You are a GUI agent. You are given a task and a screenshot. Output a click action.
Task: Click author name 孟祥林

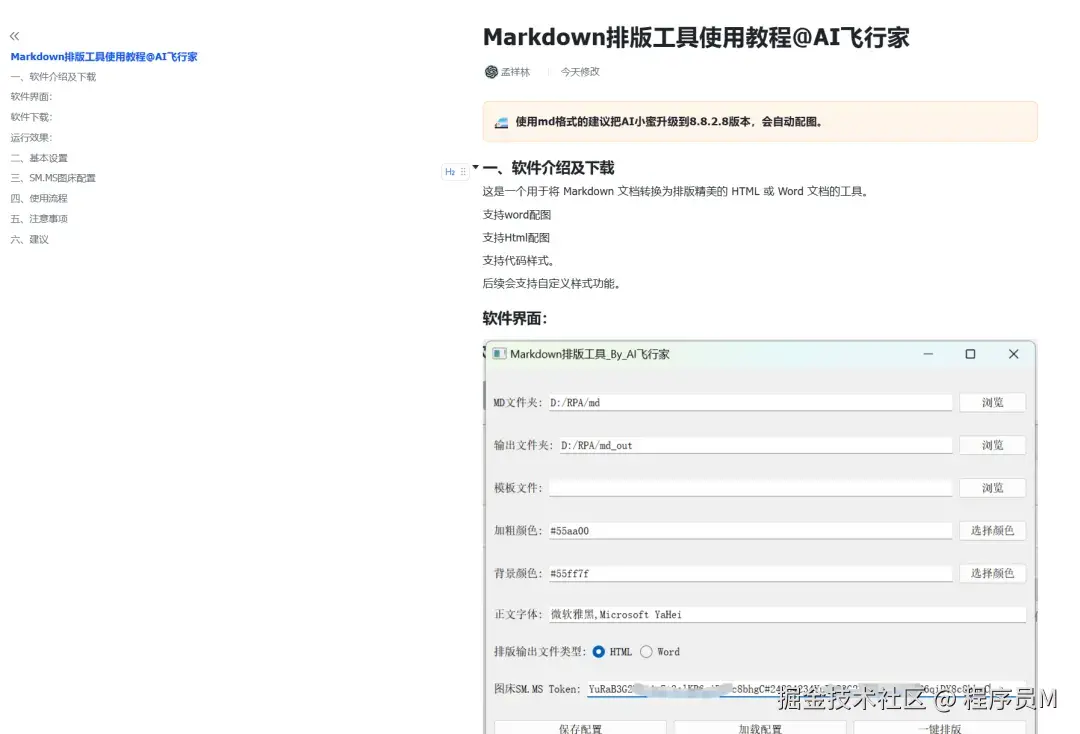515,72
